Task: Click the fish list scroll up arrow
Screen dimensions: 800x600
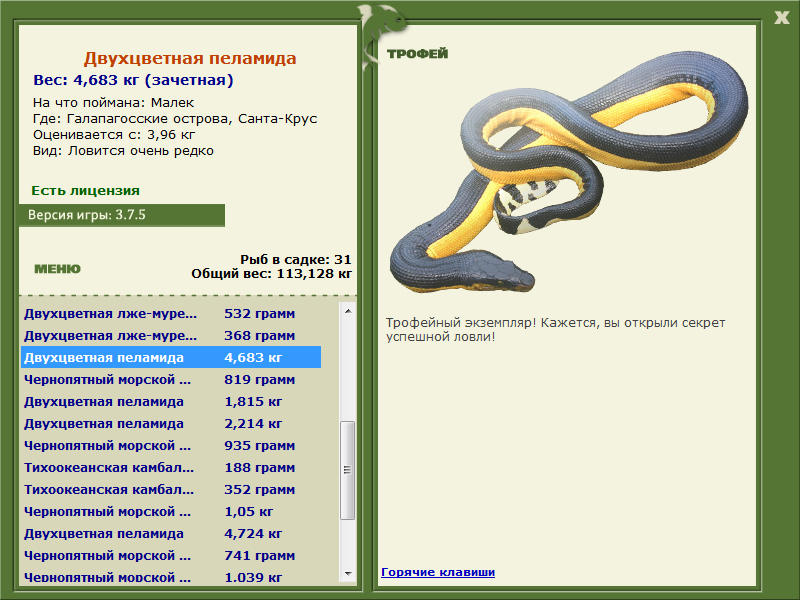Action: [348, 311]
